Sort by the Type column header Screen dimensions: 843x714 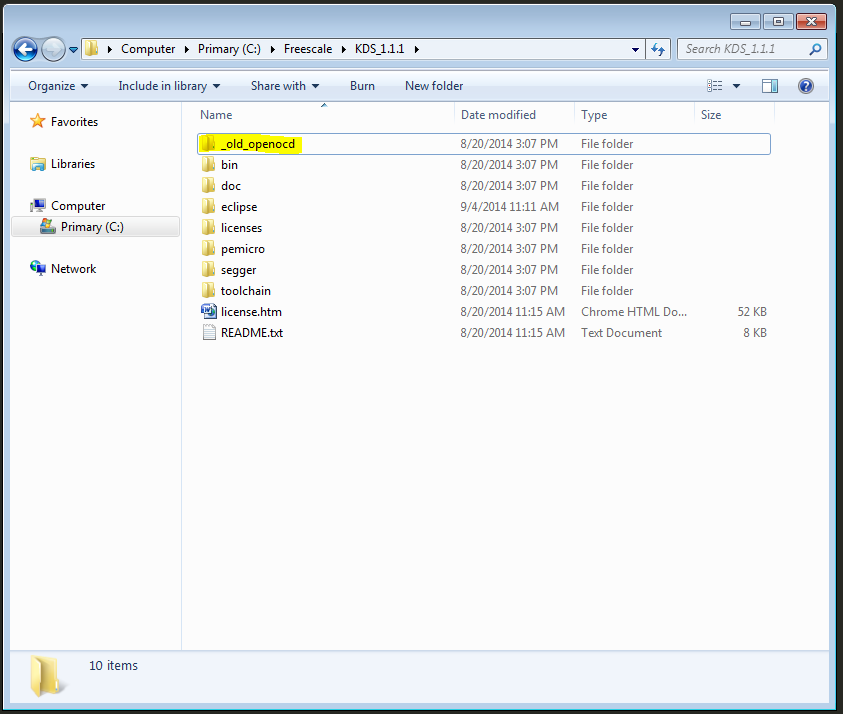tap(594, 115)
